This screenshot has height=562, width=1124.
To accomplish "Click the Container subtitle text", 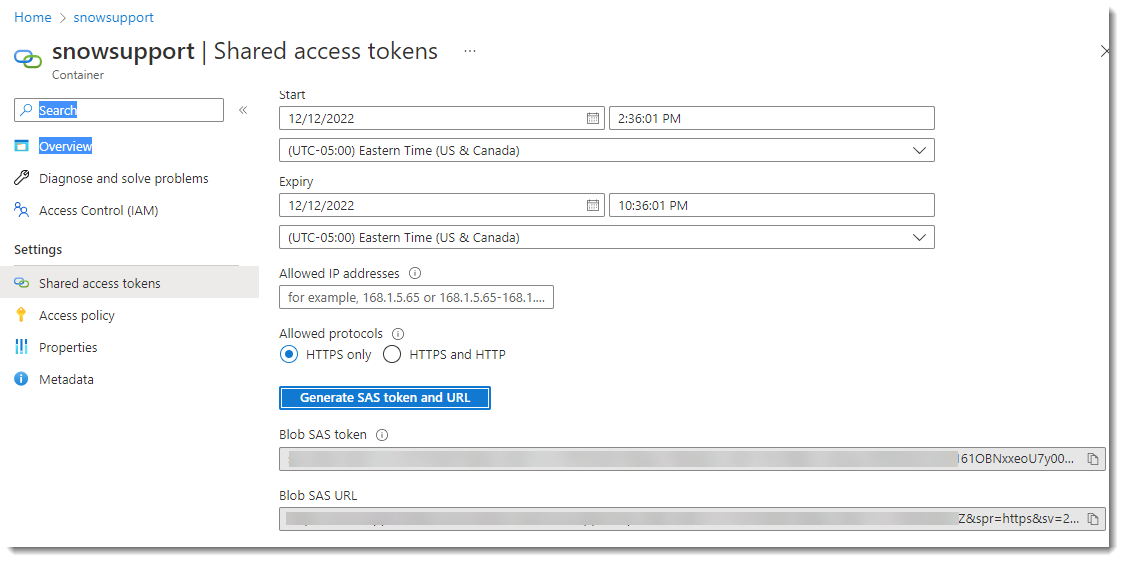I will pyautogui.click(x=78, y=75).
